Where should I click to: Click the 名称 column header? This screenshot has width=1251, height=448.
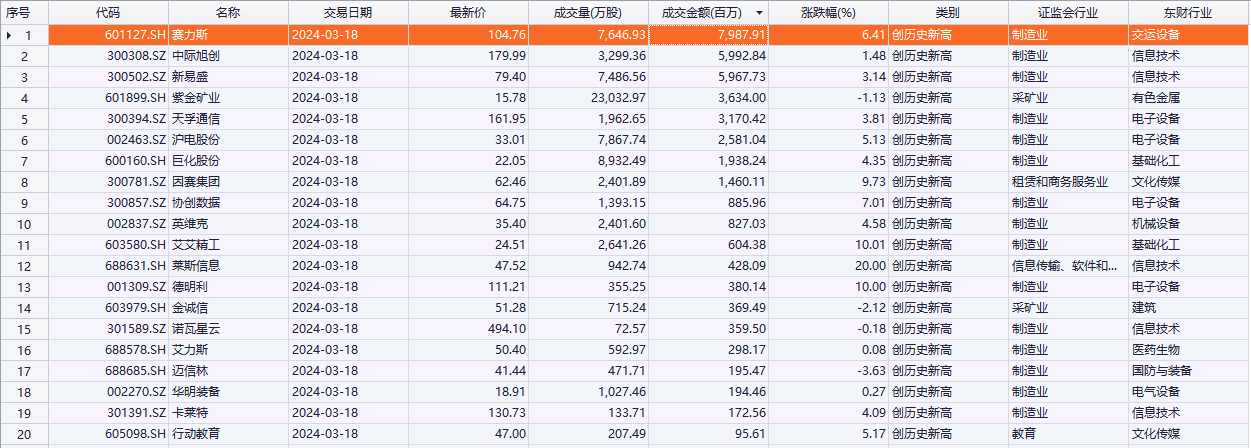click(x=228, y=13)
